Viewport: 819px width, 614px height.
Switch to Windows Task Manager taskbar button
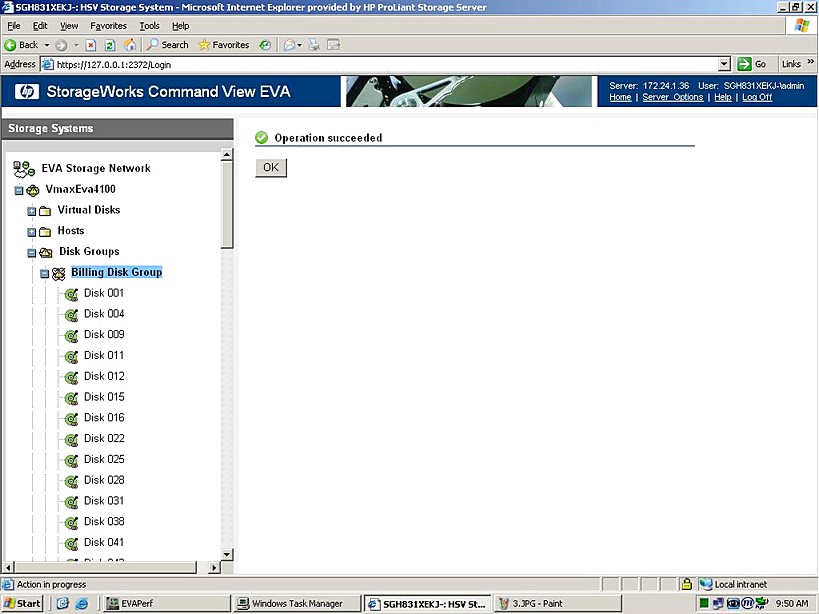click(x=298, y=604)
